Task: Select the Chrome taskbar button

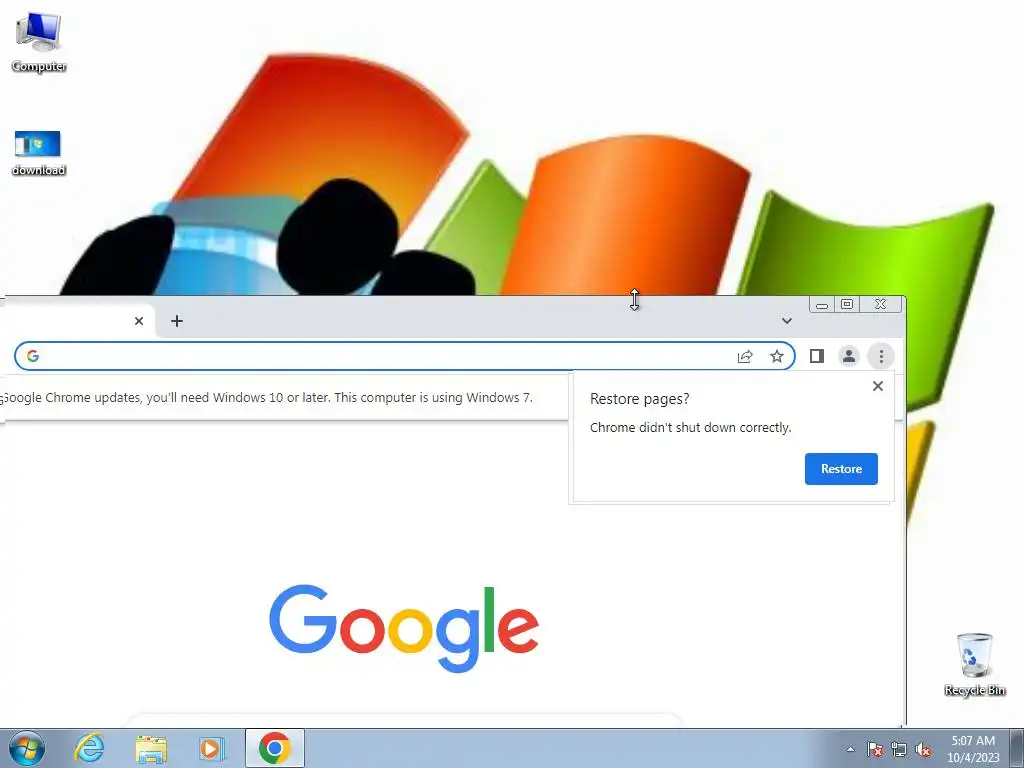Action: [275, 748]
